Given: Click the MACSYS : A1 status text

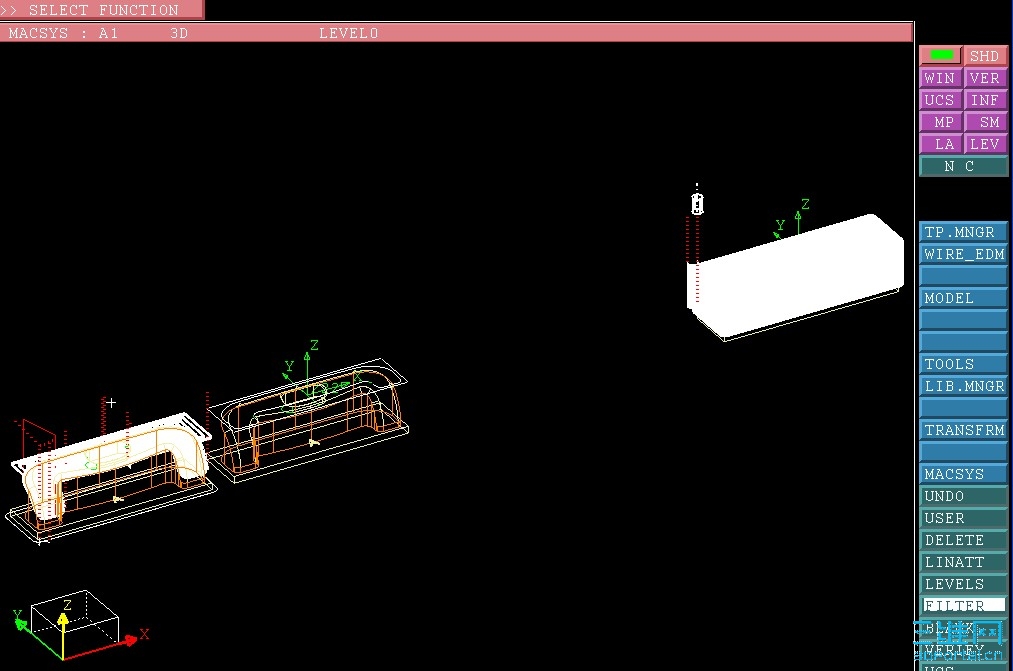Looking at the screenshot, I should pos(63,33).
